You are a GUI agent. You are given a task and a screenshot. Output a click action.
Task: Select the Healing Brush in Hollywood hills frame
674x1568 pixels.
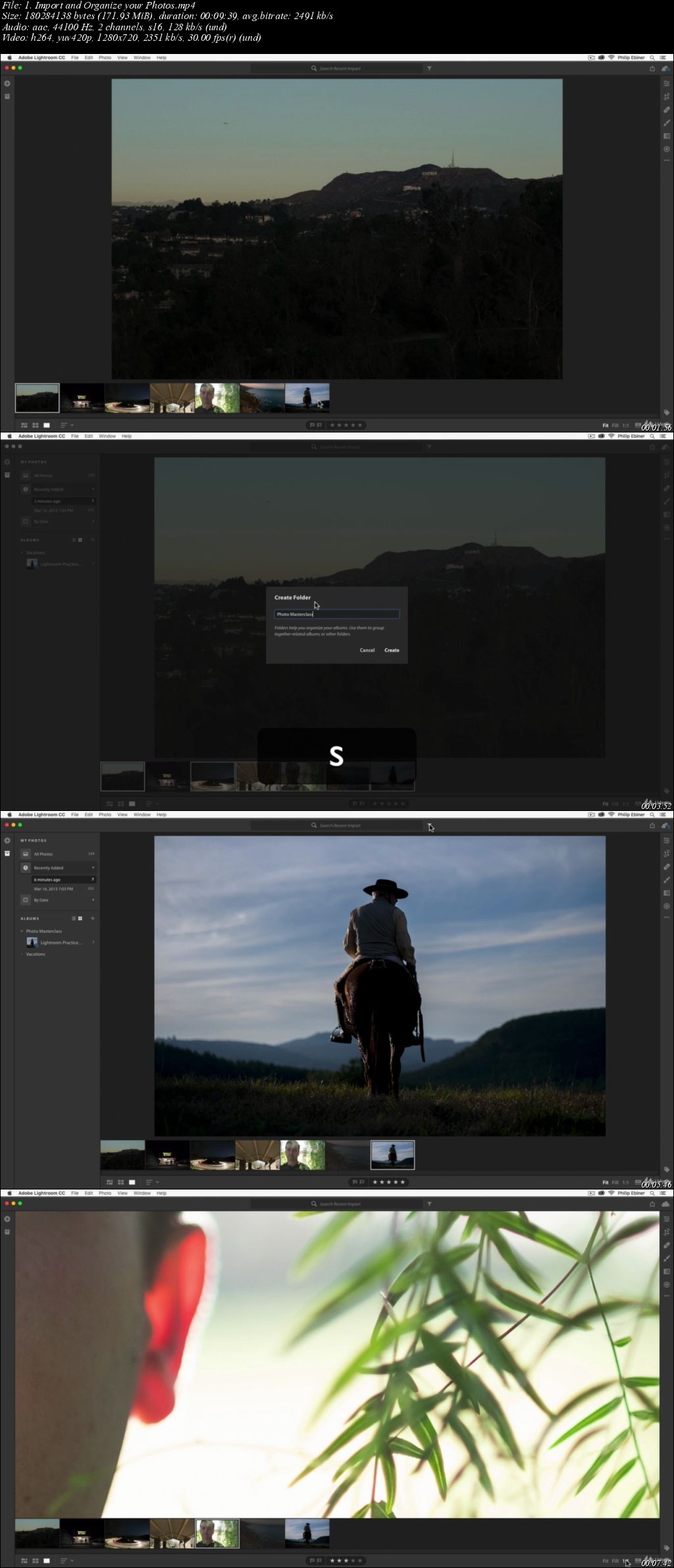click(666, 110)
